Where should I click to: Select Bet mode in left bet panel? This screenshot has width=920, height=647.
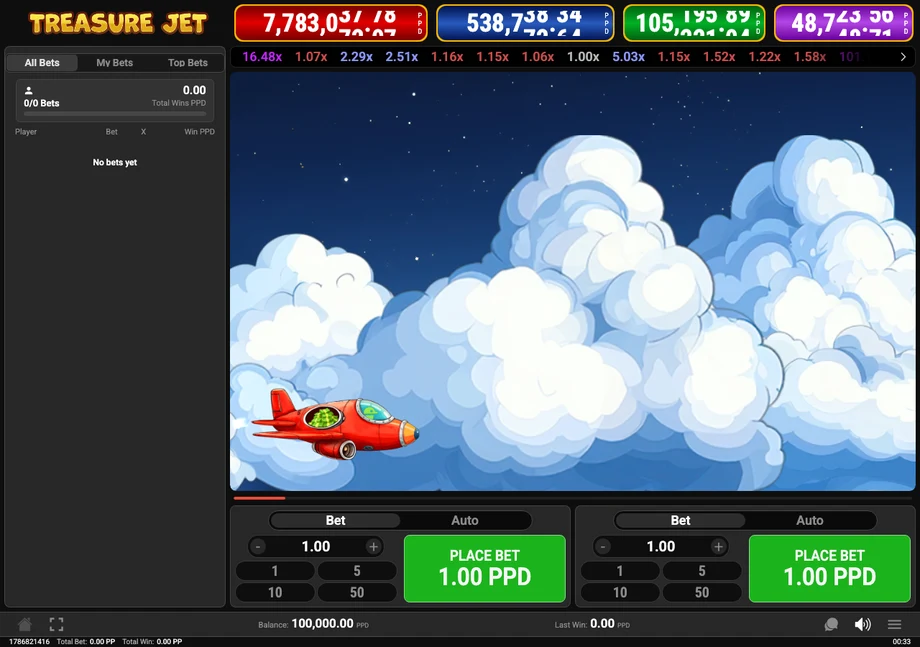point(335,520)
